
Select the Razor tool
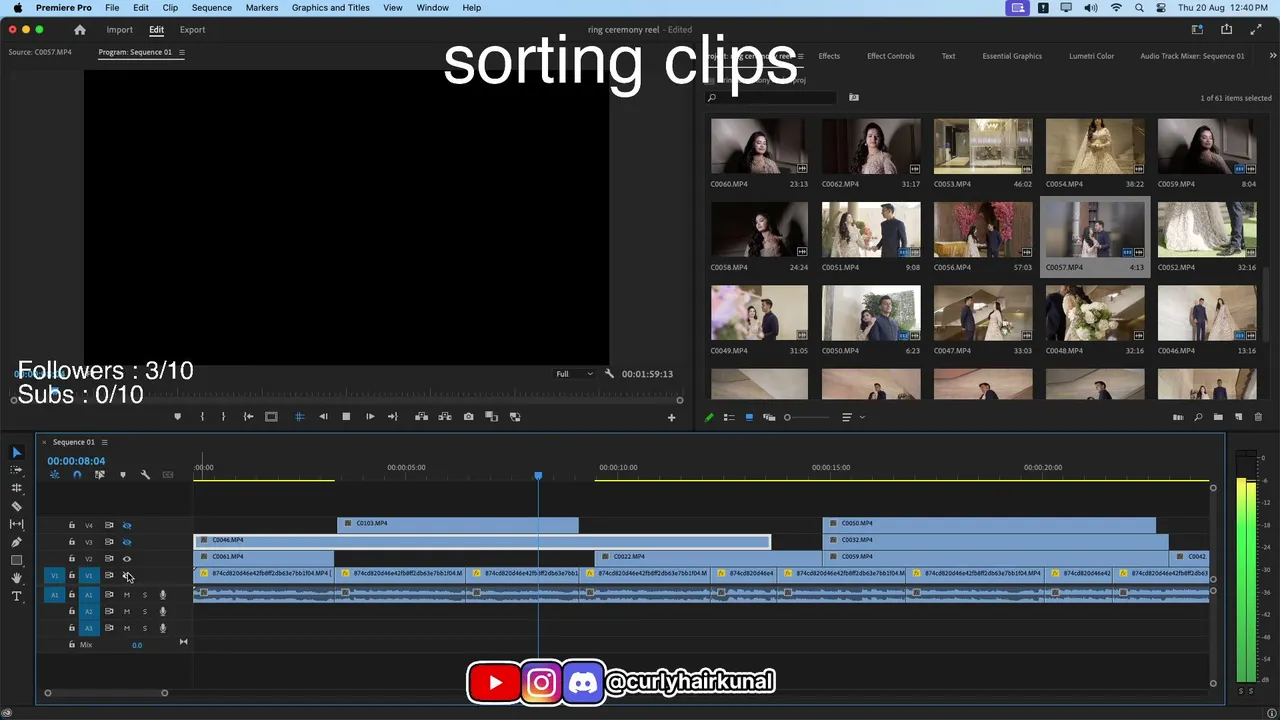[16, 506]
